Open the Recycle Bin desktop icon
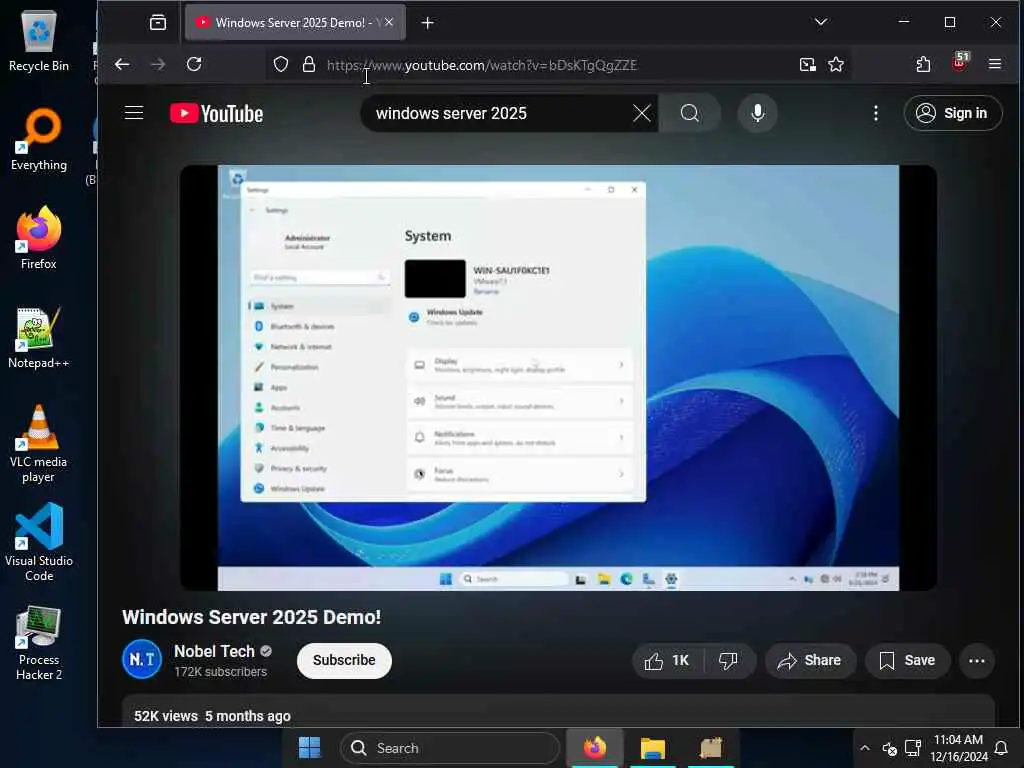This screenshot has width=1024, height=768. (x=39, y=40)
